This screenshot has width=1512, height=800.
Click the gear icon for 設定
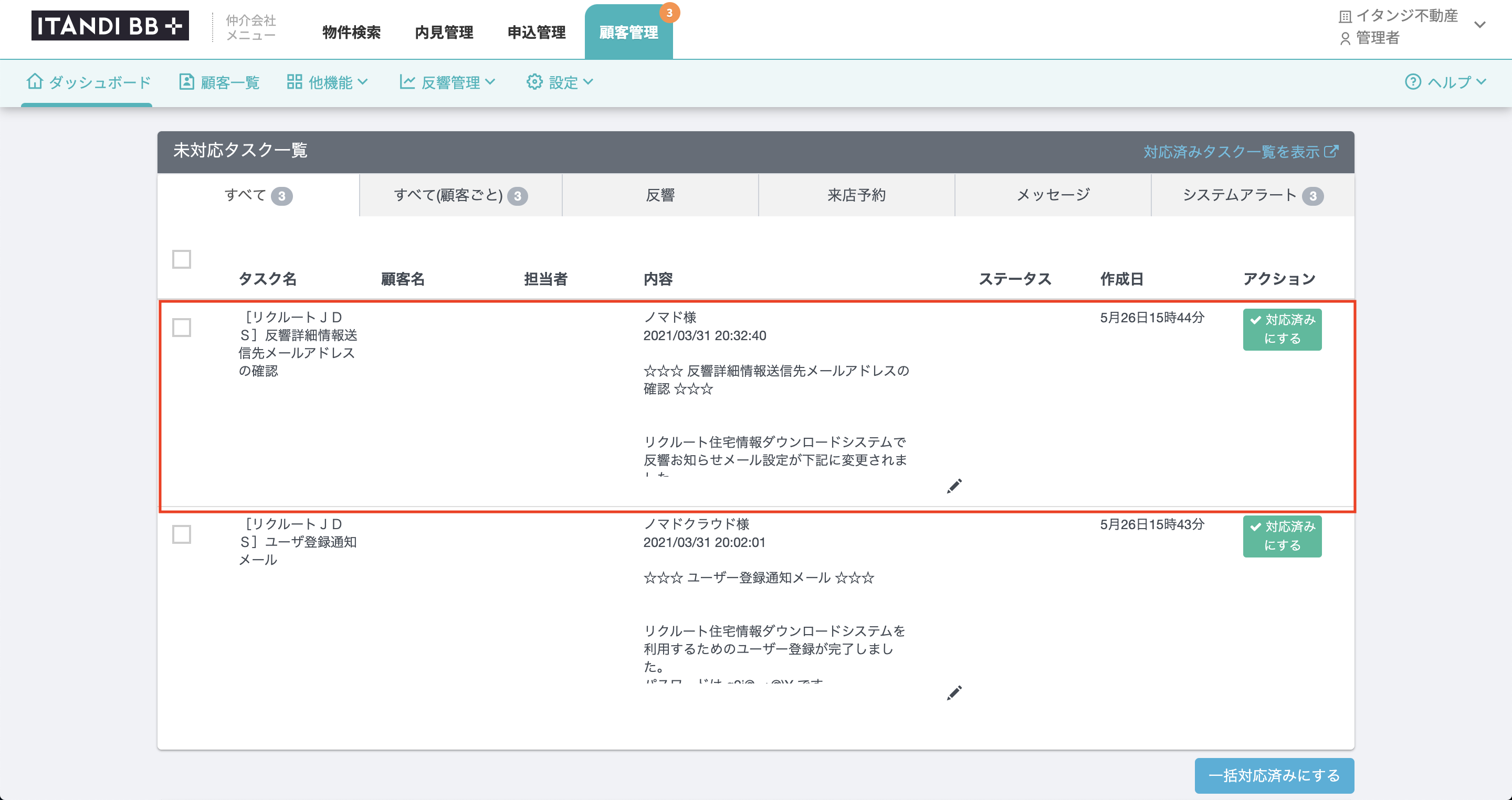pos(534,81)
